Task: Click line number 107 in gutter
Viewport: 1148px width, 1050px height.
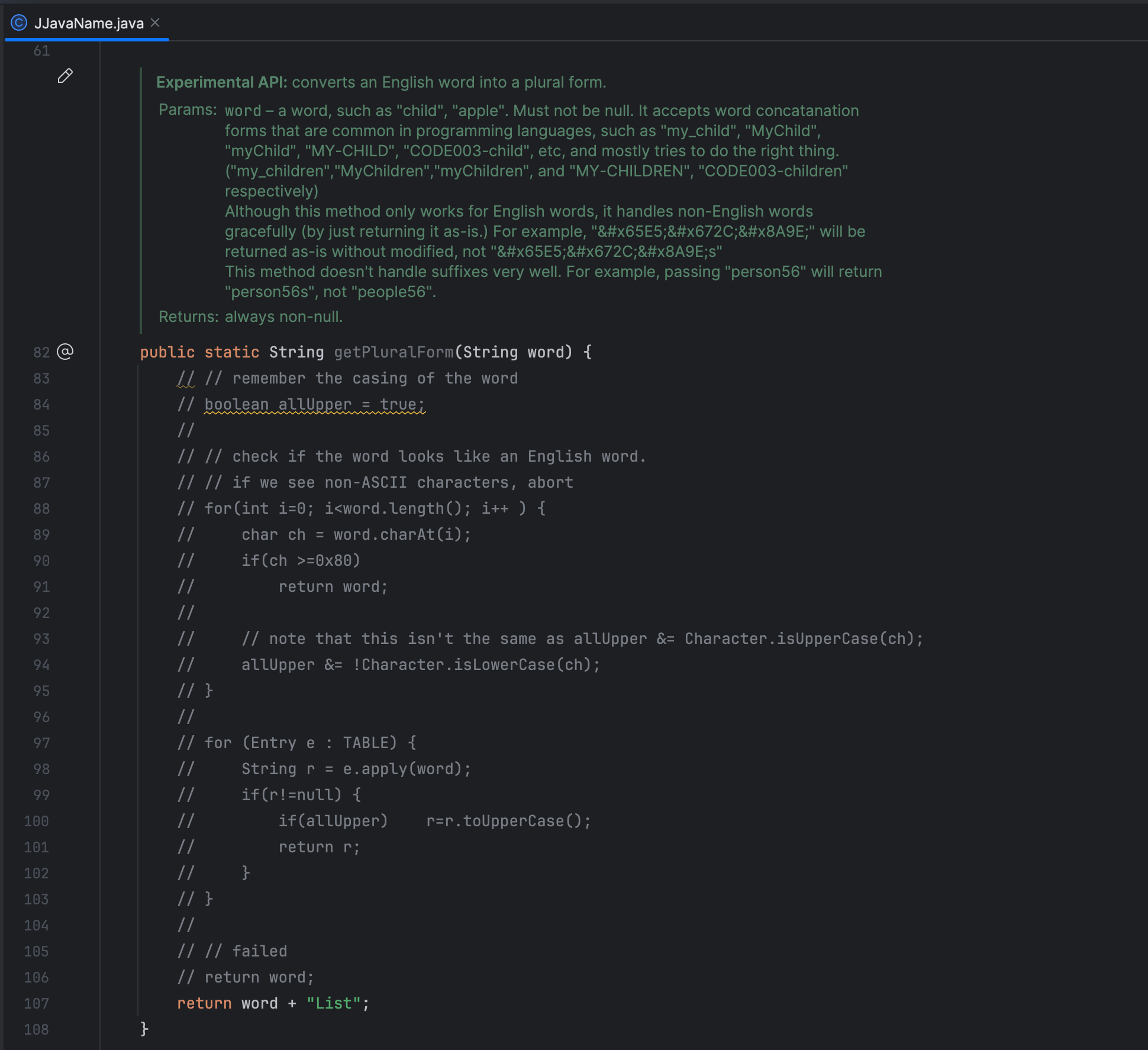Action: (x=37, y=1003)
